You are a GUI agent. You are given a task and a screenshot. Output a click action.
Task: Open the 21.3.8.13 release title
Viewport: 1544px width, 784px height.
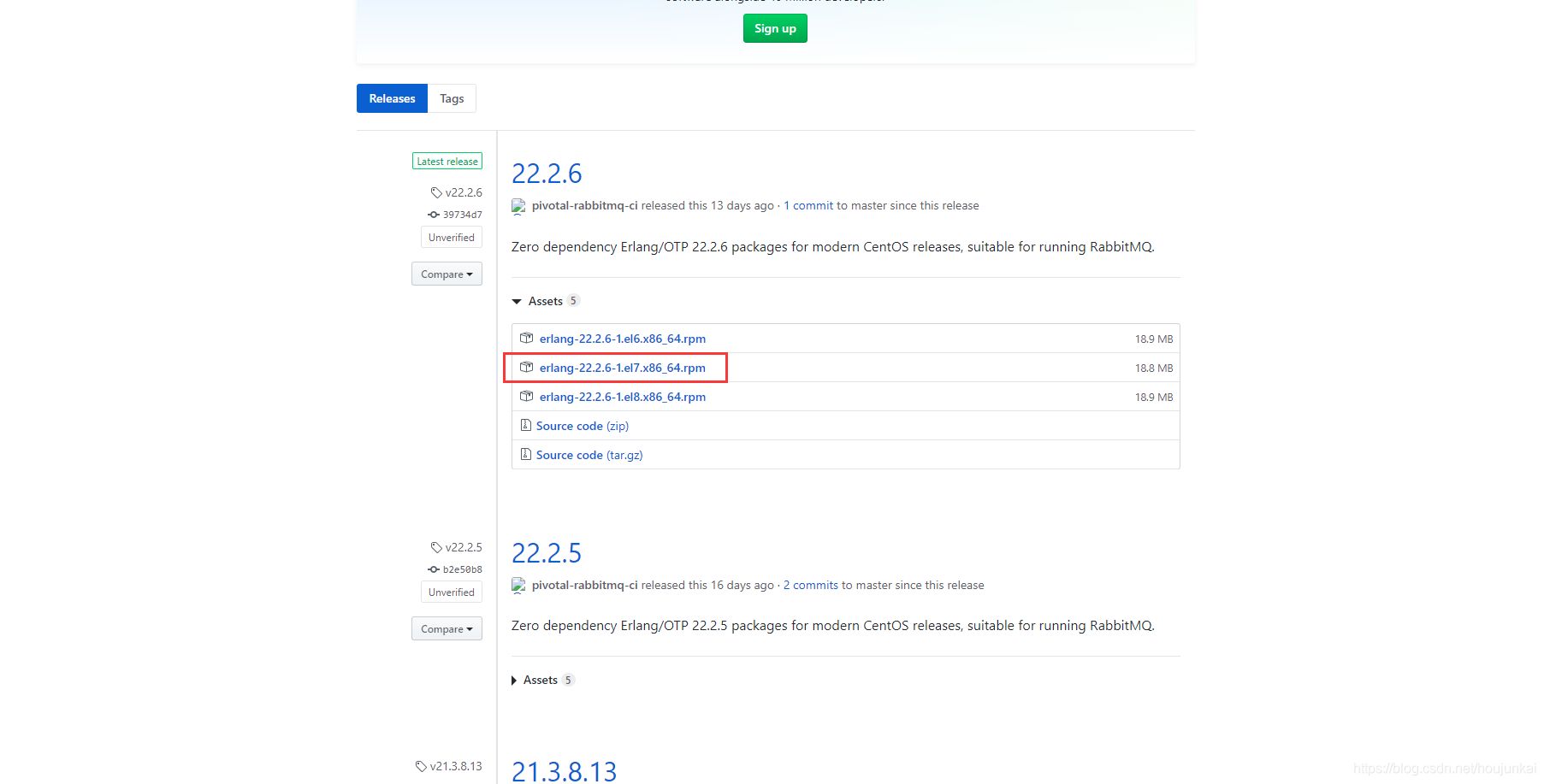click(564, 771)
